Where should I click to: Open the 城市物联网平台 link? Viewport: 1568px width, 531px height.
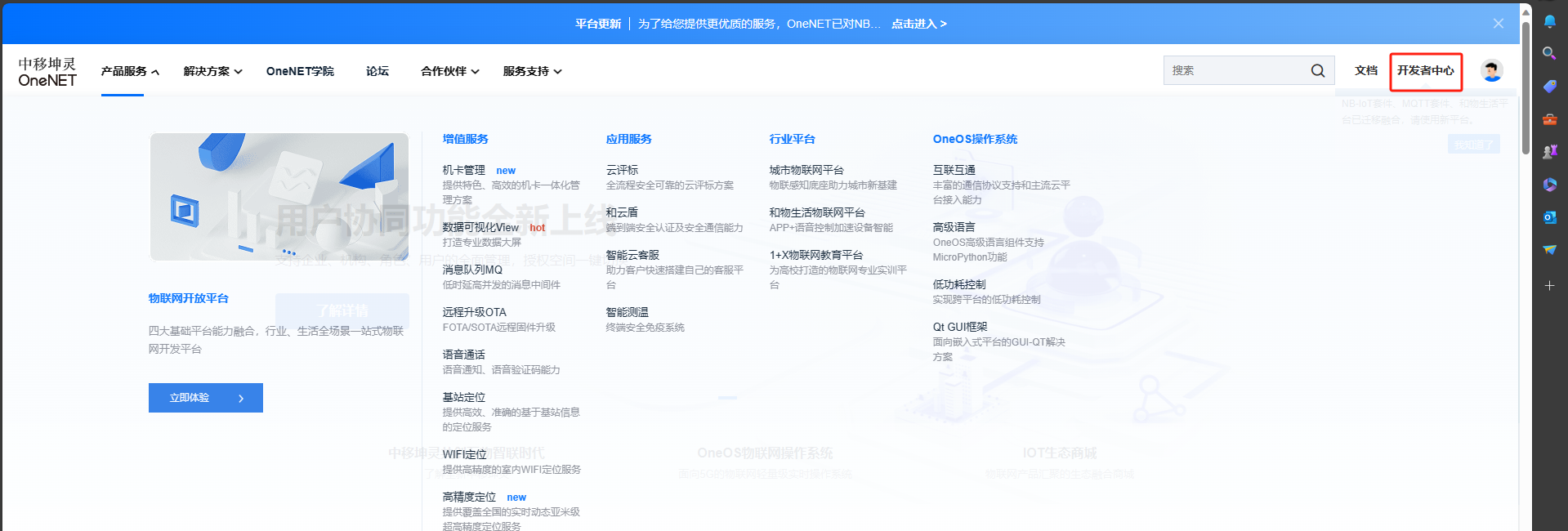(x=806, y=170)
